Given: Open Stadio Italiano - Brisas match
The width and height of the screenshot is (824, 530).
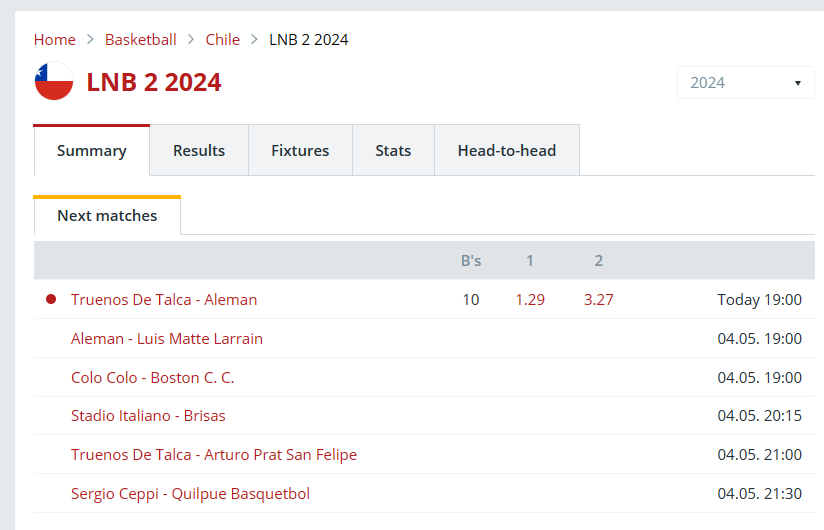Looking at the screenshot, I should [x=148, y=415].
